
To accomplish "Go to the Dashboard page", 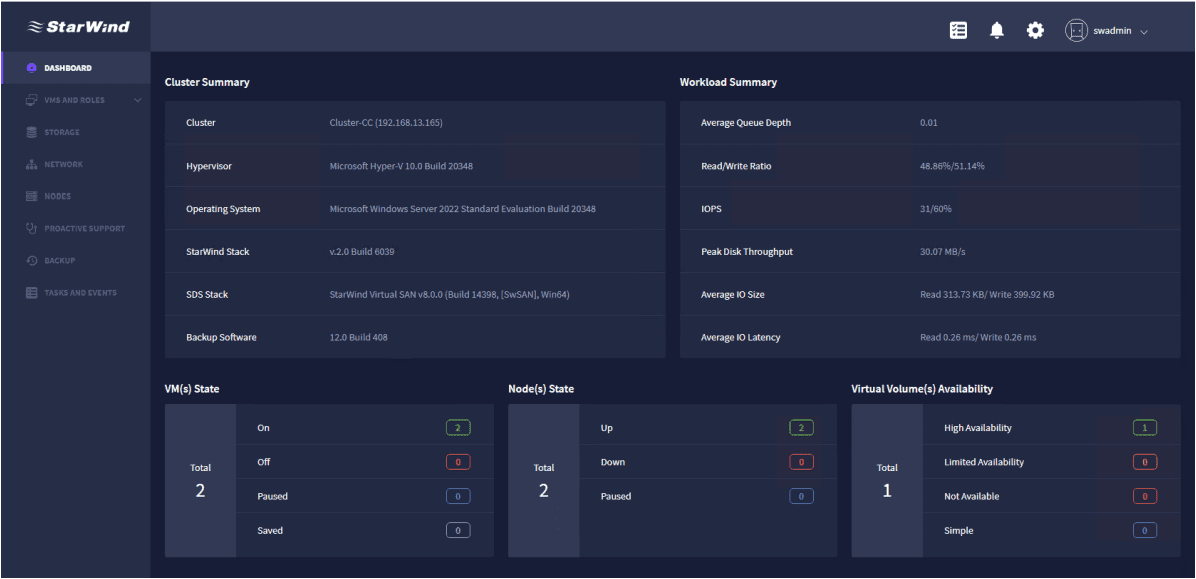I will pyautogui.click(x=76, y=68).
